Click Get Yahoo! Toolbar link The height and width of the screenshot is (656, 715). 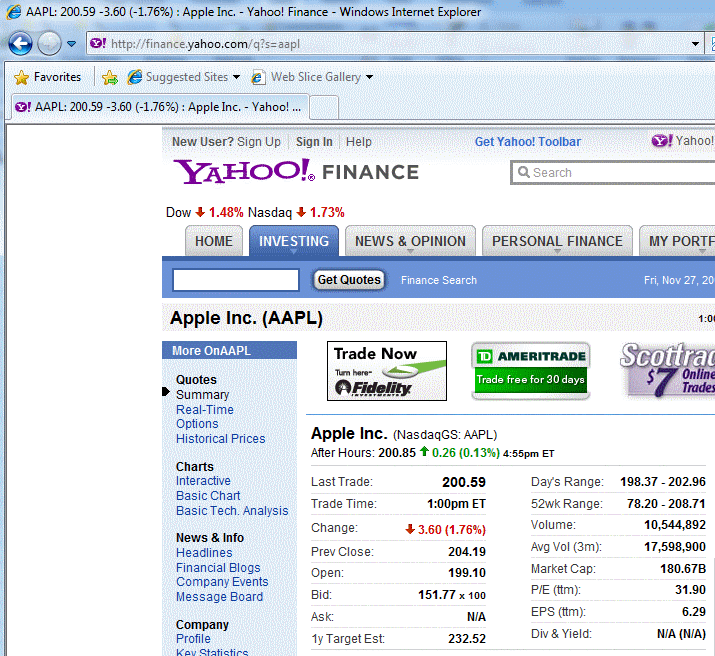528,142
